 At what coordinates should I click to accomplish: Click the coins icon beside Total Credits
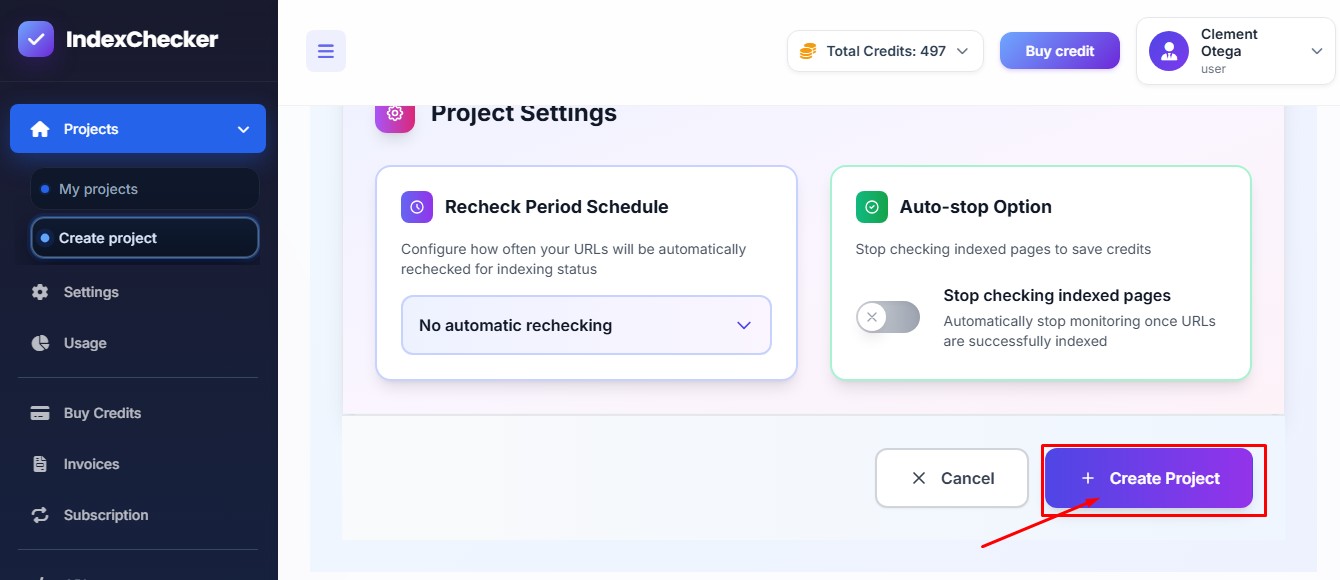[808, 51]
